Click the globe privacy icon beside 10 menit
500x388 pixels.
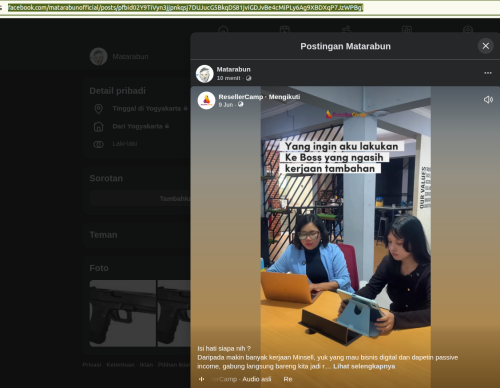click(248, 78)
